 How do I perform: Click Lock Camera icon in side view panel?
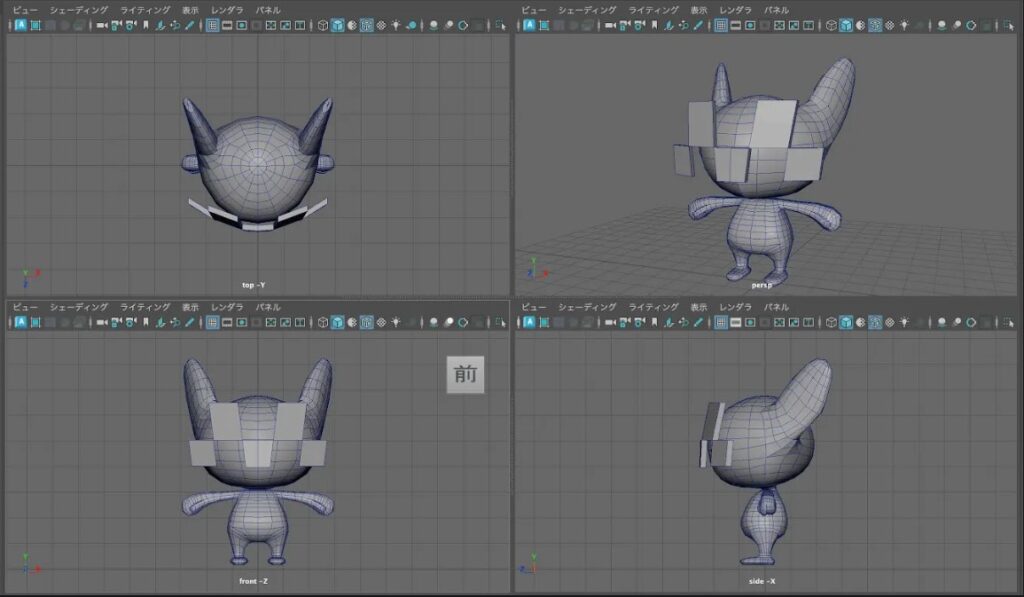(625, 322)
